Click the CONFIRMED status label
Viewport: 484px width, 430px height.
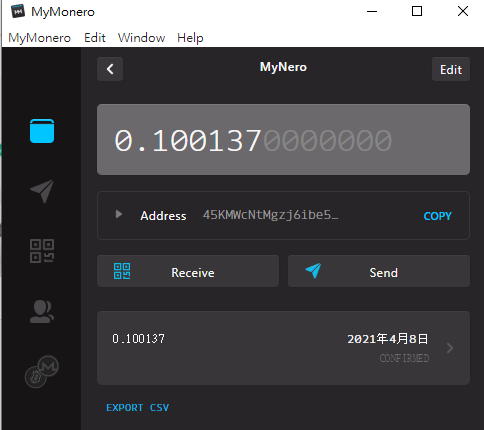[404, 358]
